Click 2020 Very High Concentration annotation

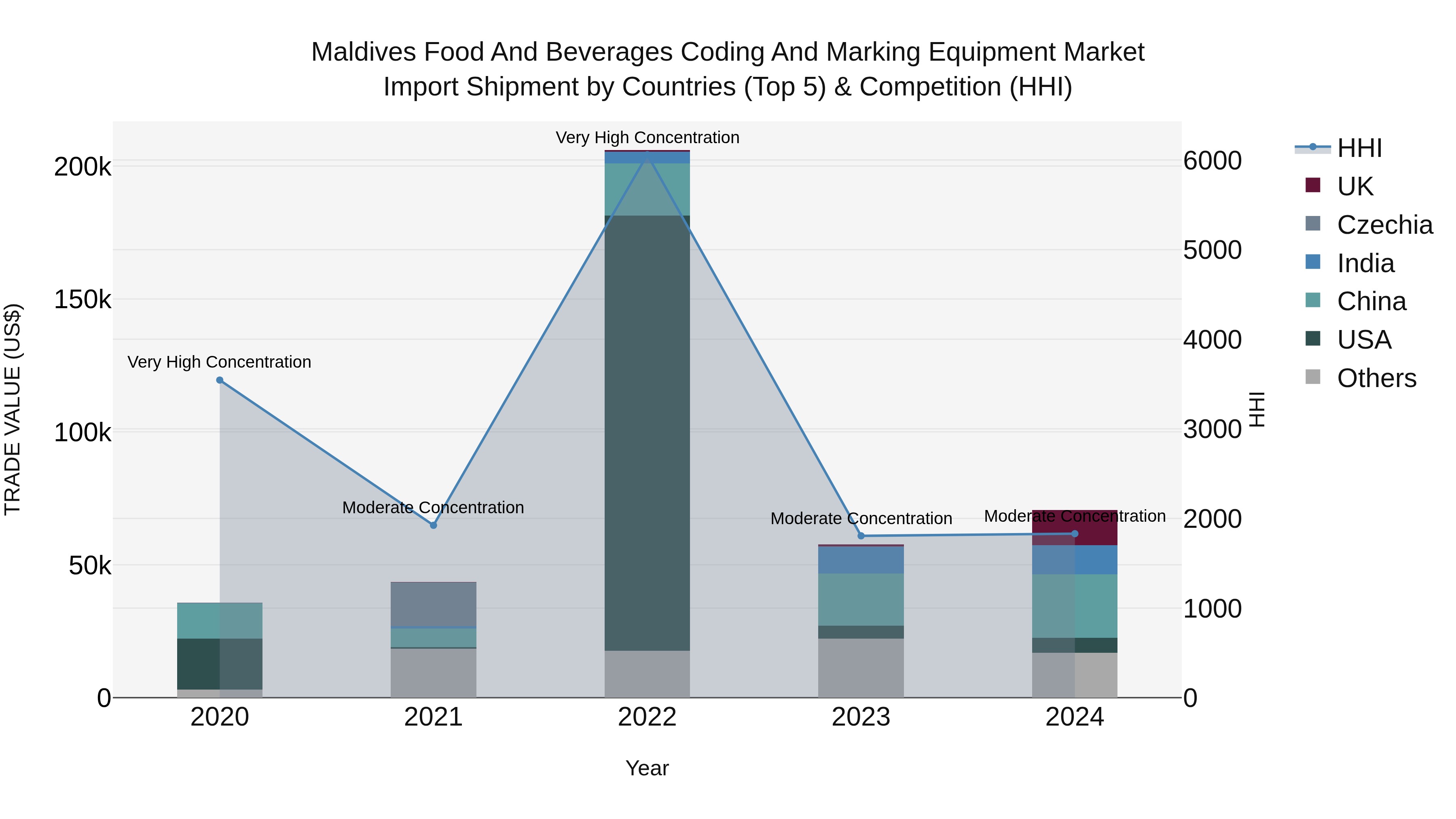[x=219, y=362]
